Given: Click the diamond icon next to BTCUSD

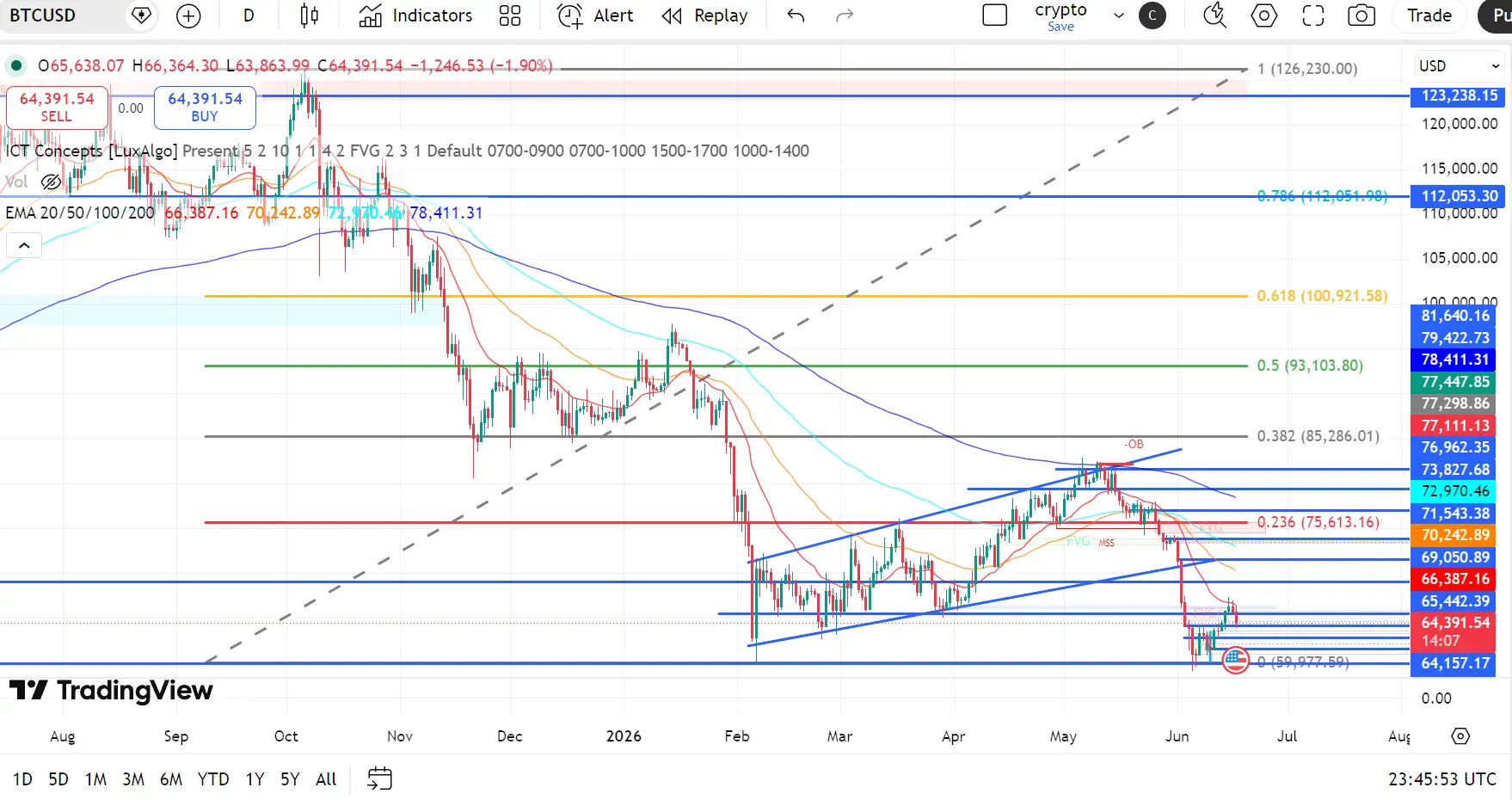Looking at the screenshot, I should [x=141, y=15].
